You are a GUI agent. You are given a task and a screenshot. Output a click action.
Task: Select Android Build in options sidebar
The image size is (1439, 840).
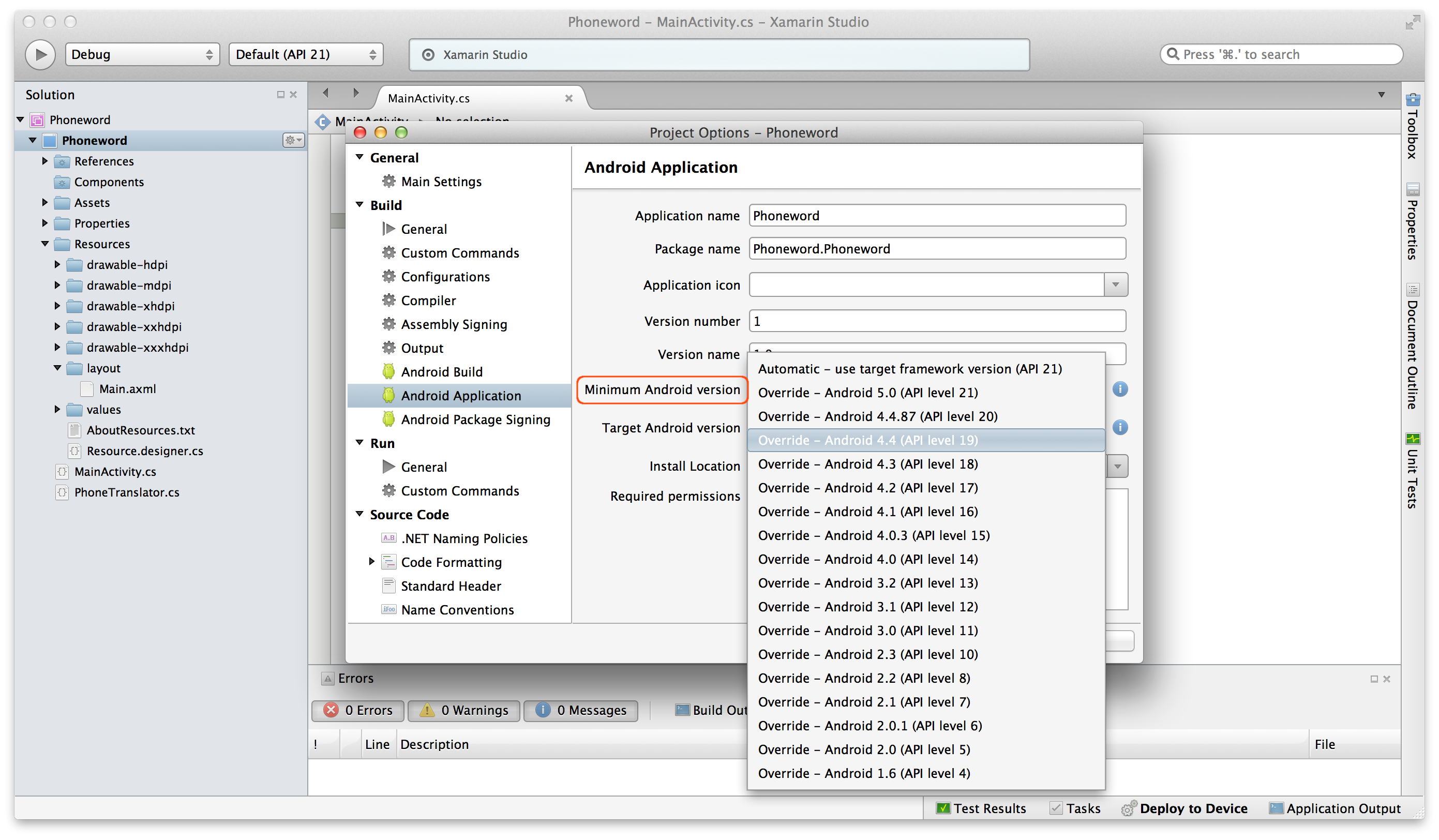(441, 372)
